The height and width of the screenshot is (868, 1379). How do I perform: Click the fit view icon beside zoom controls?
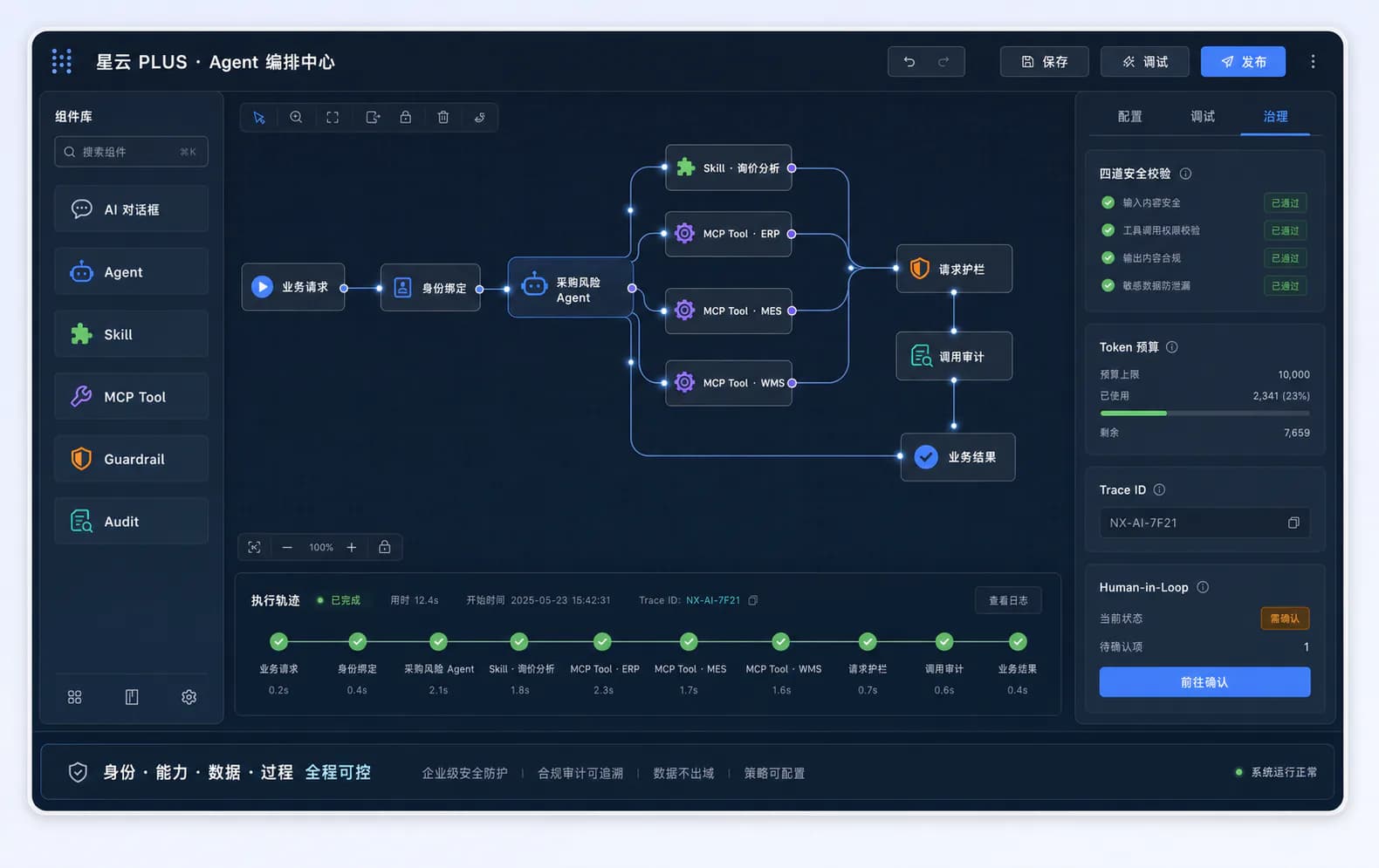coord(254,547)
